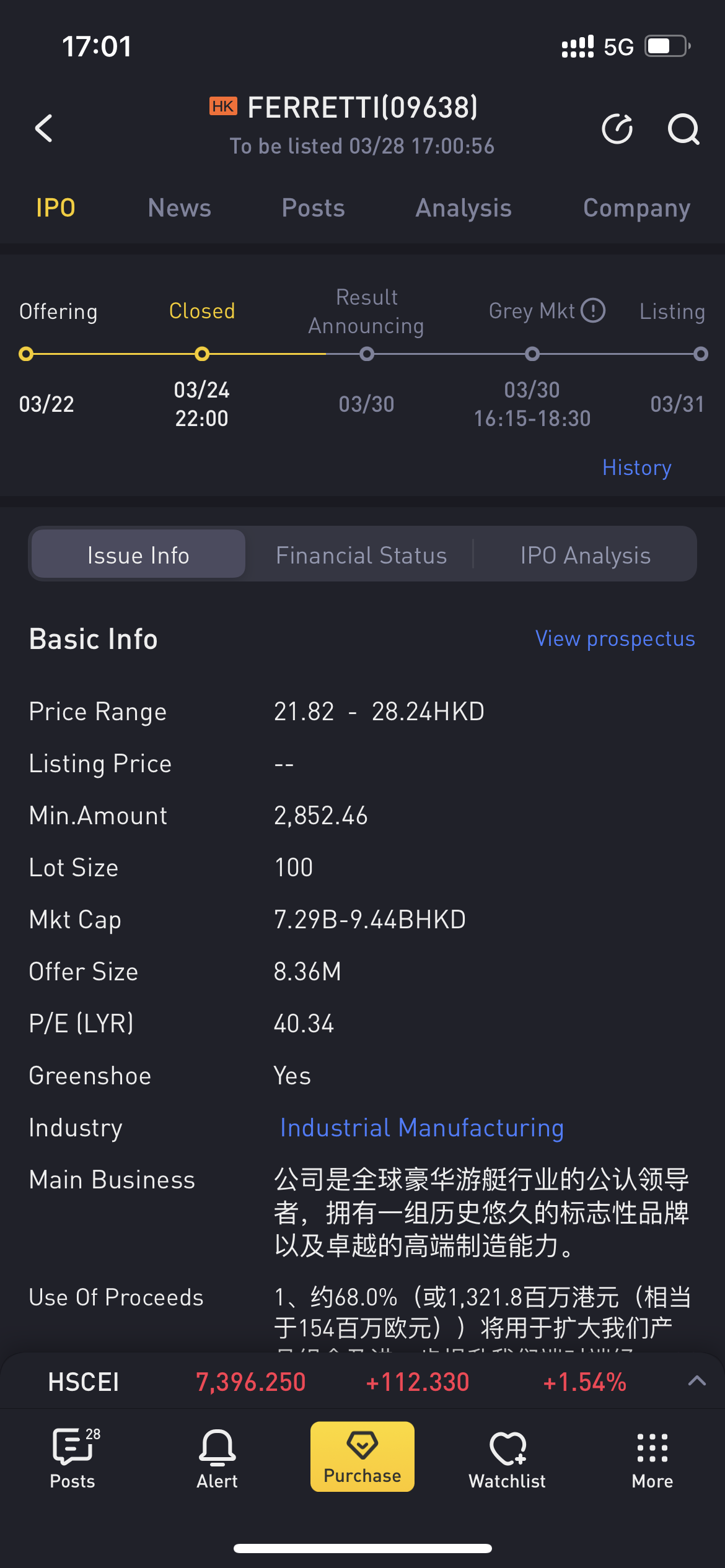
Task: Open the History link
Action: [x=636, y=468]
